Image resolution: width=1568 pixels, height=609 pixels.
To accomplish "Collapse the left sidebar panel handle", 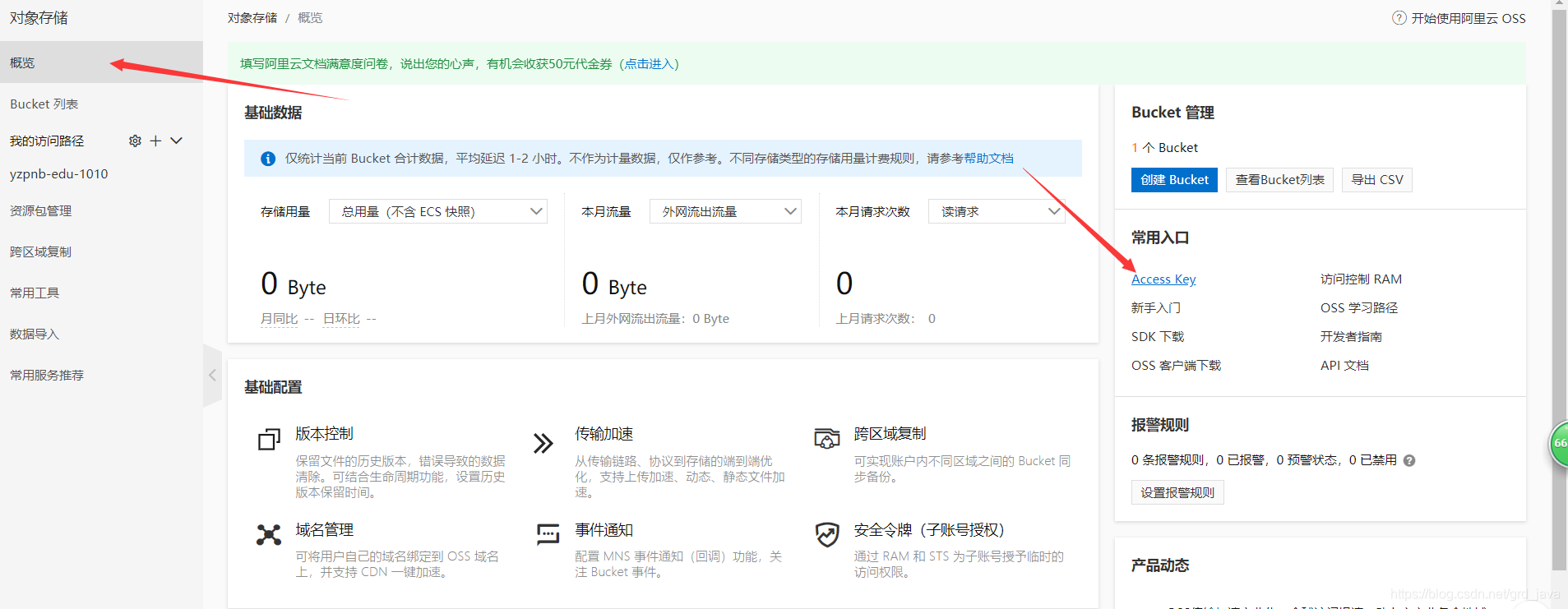I will tap(212, 376).
